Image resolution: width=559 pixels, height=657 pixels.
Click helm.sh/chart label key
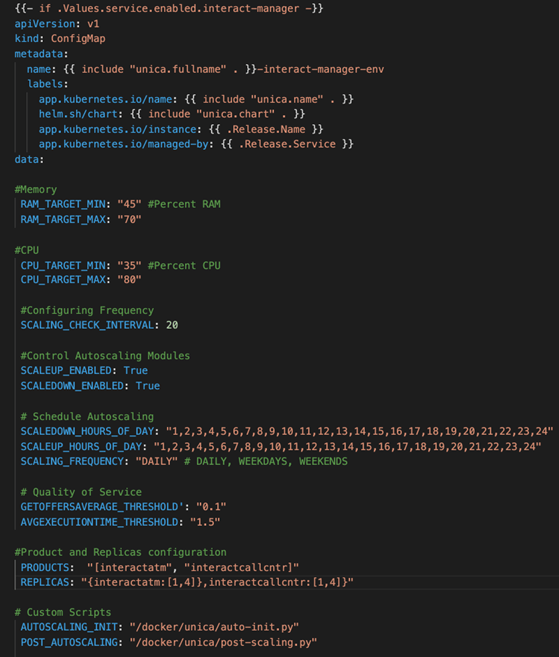78,114
